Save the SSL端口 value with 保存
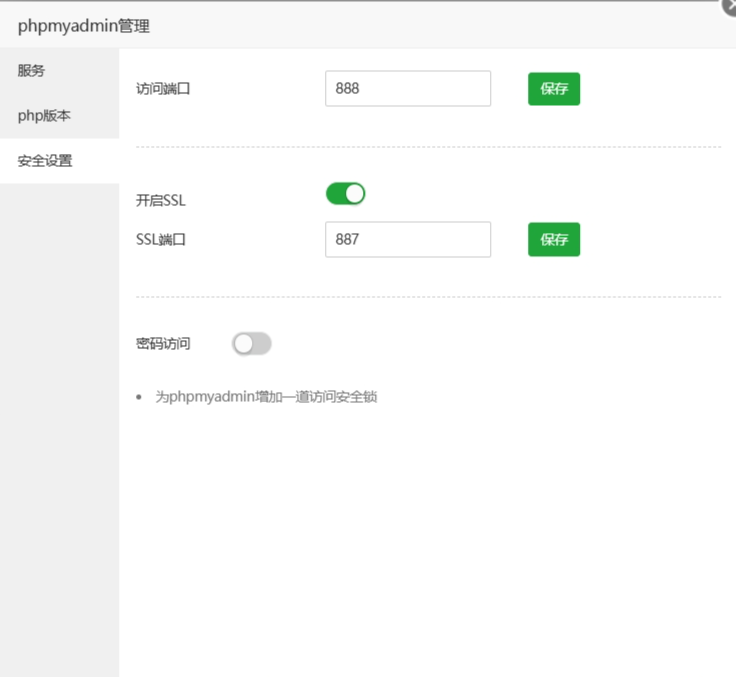The width and height of the screenshot is (736, 677). (554, 239)
